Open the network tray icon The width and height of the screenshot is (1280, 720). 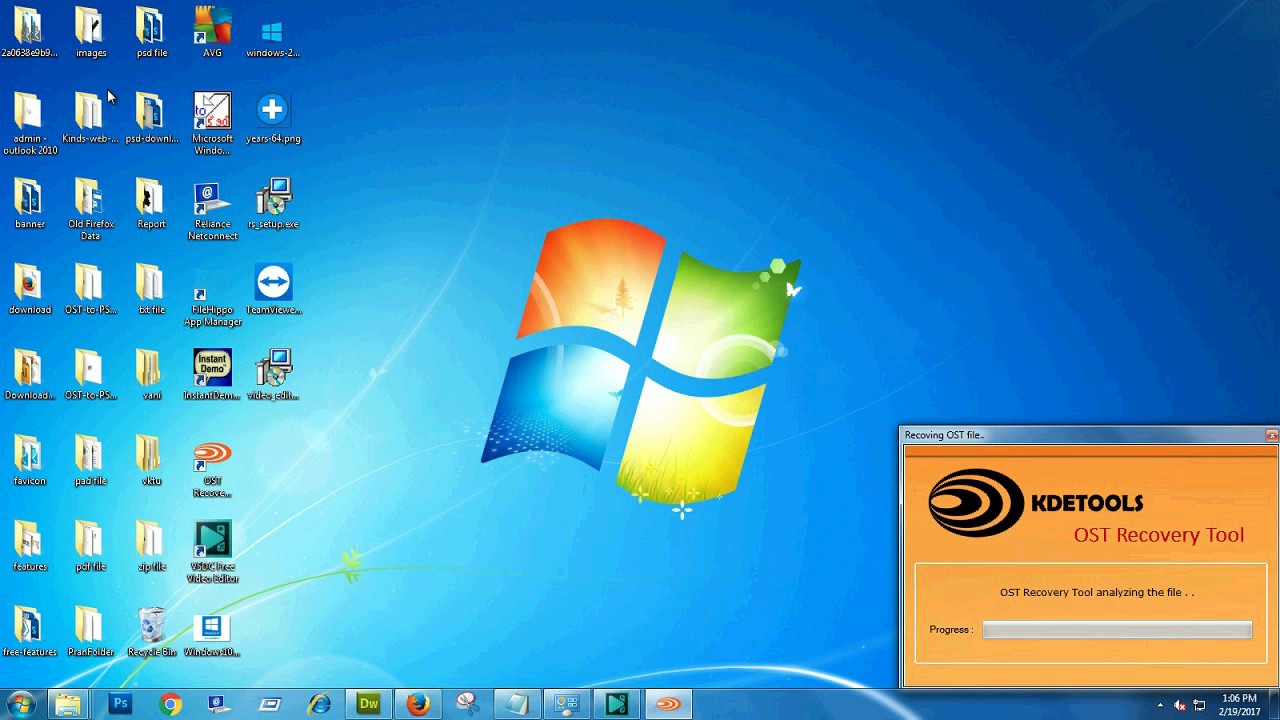pyautogui.click(x=1200, y=705)
